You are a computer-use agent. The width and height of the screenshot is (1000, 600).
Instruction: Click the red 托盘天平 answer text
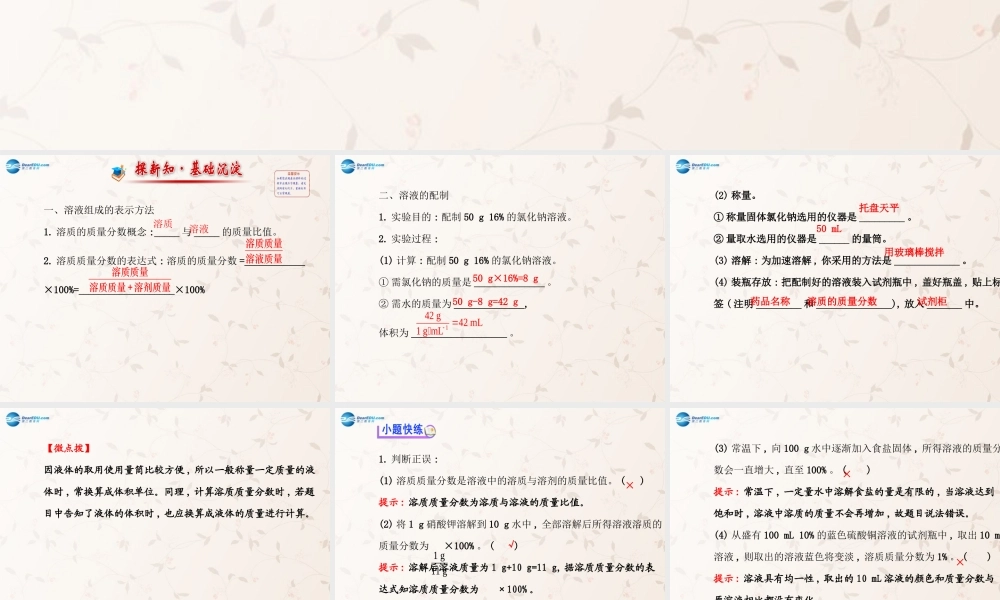[880, 208]
